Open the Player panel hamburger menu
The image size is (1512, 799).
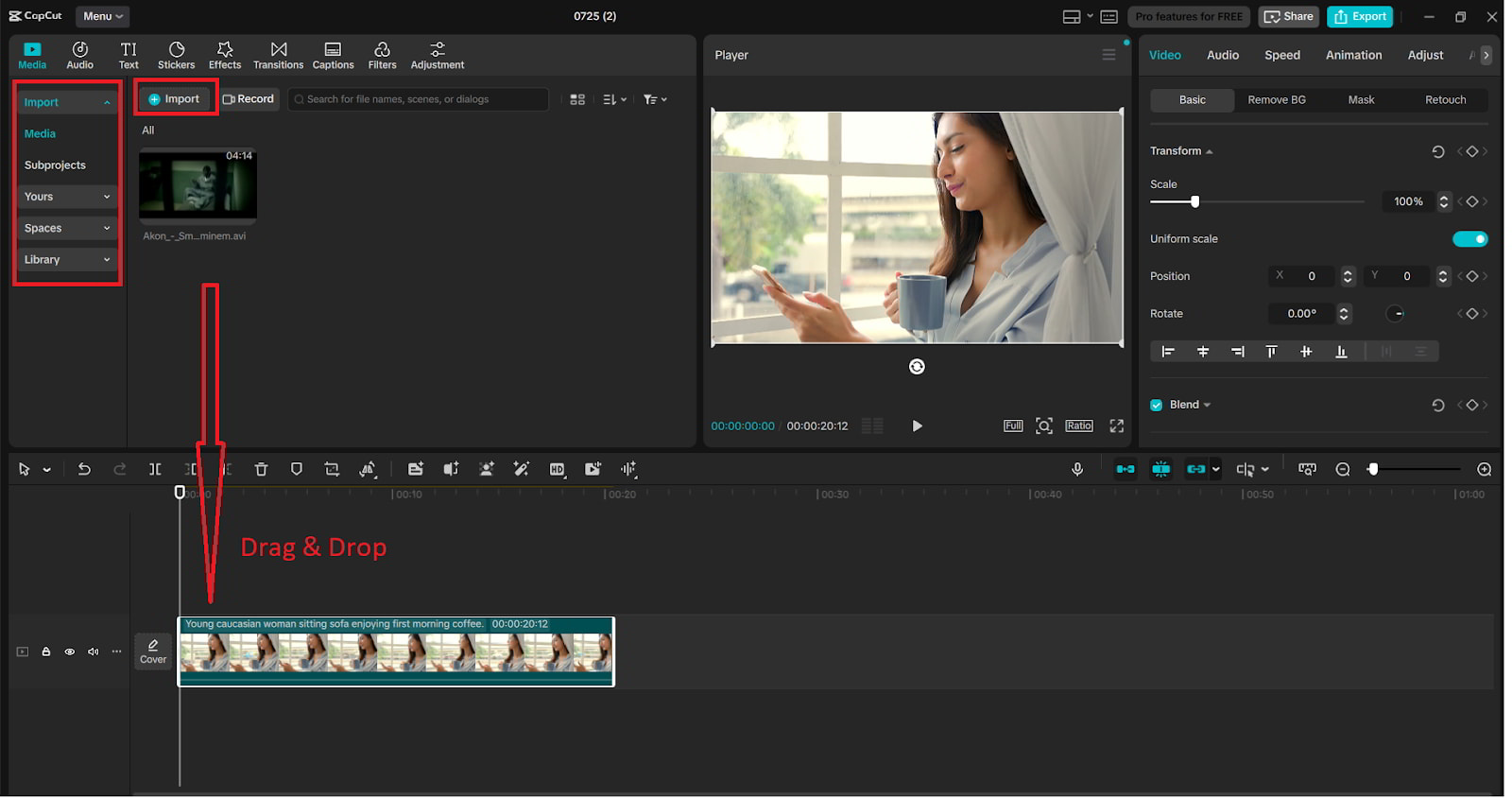click(1109, 55)
